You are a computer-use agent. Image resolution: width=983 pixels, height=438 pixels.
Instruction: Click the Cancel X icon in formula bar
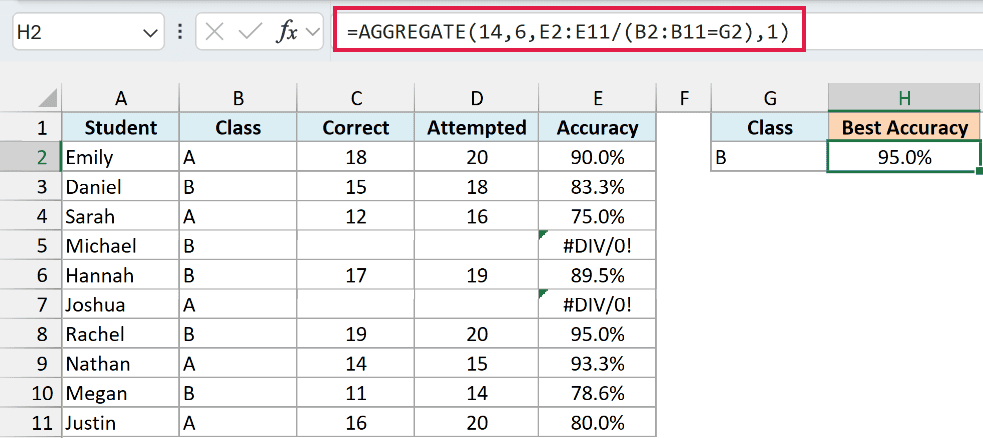click(214, 33)
